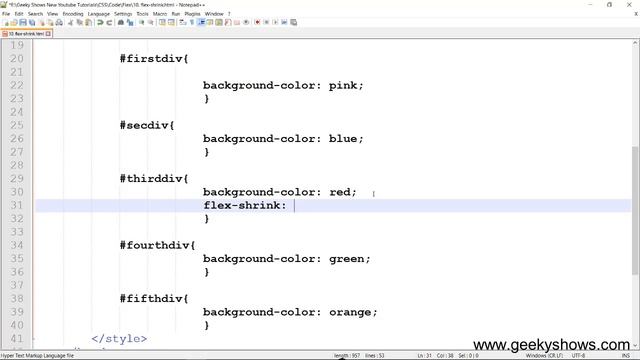Open the File menu
Image resolution: width=640 pixels, height=360 pixels.
(6, 14)
